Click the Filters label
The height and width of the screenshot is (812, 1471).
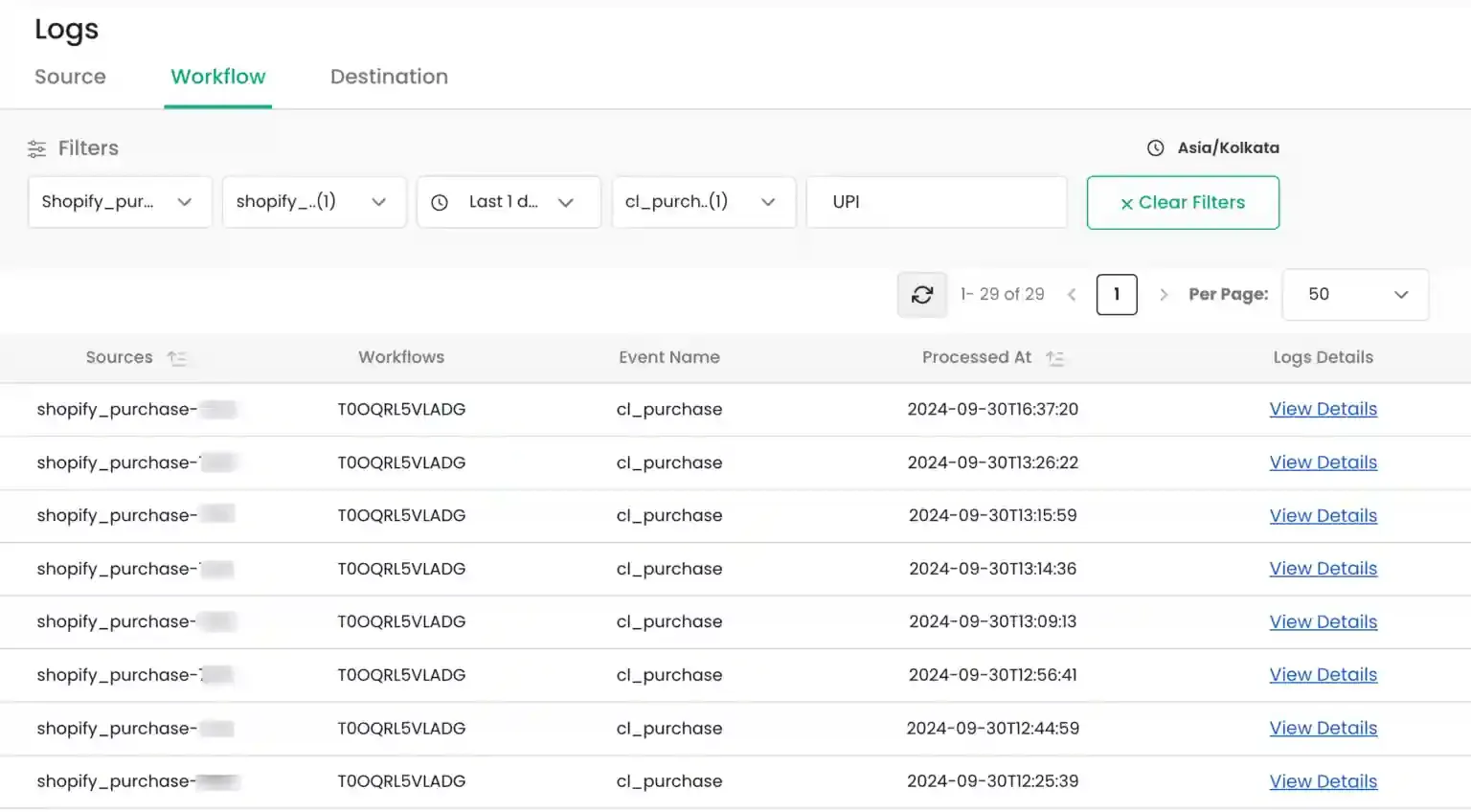click(88, 148)
